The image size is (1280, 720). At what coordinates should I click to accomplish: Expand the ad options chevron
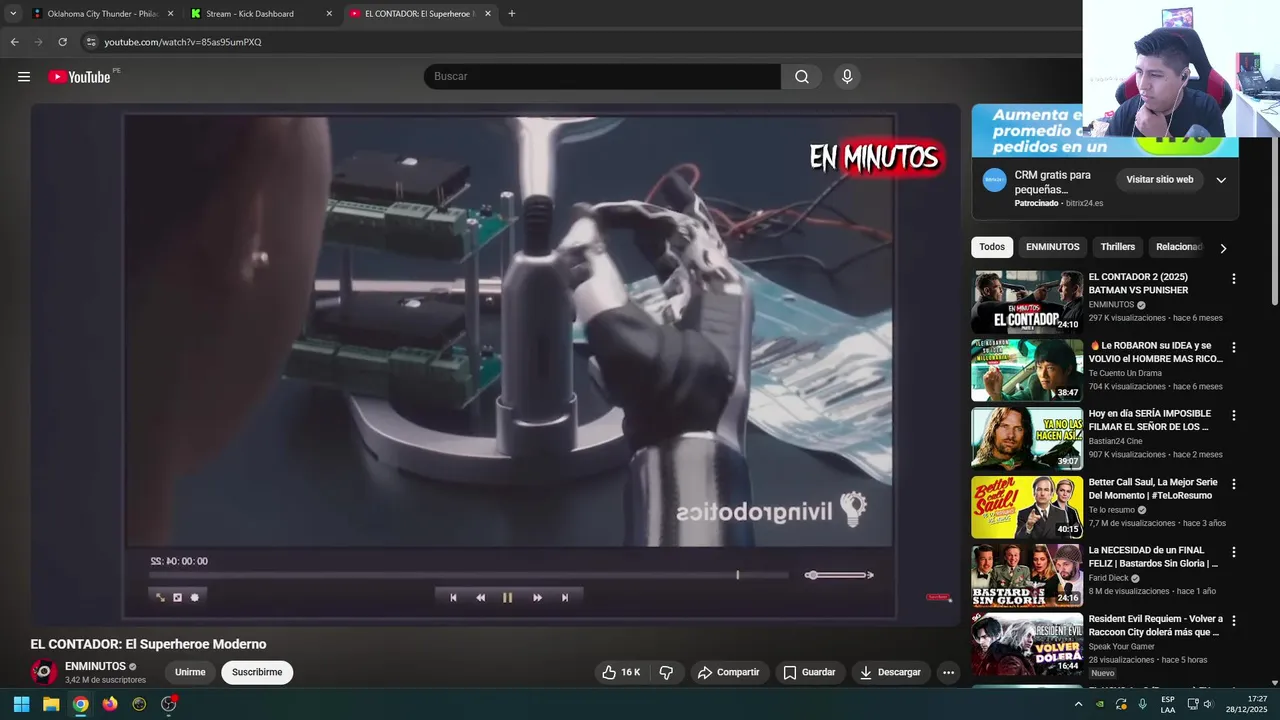click(x=1221, y=180)
